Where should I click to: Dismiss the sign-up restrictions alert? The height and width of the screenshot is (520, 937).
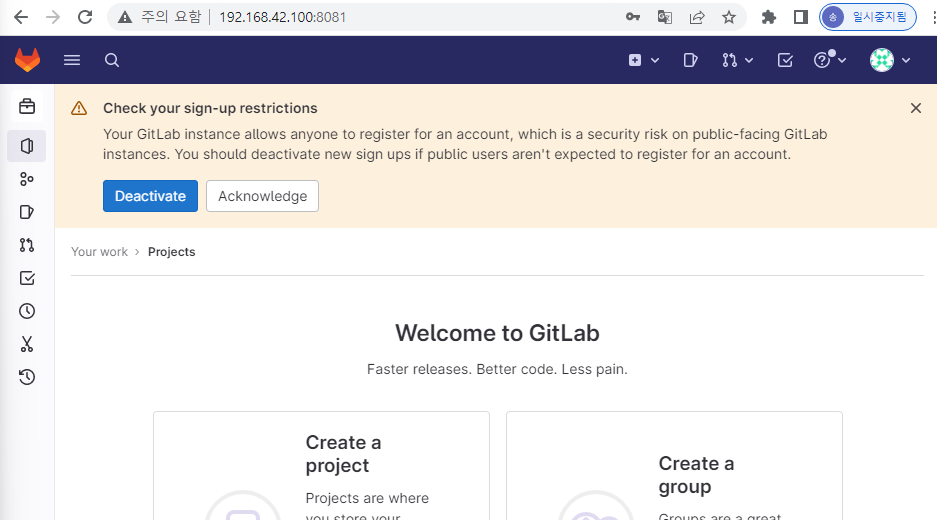[x=915, y=108]
